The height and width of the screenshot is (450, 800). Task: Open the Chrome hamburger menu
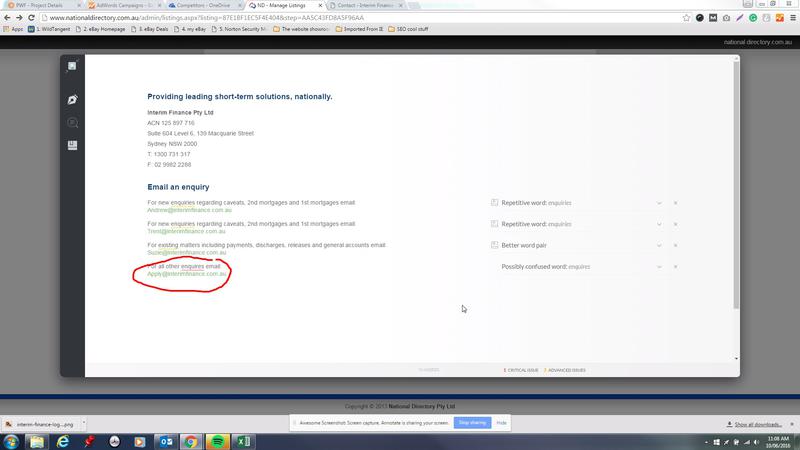point(793,18)
